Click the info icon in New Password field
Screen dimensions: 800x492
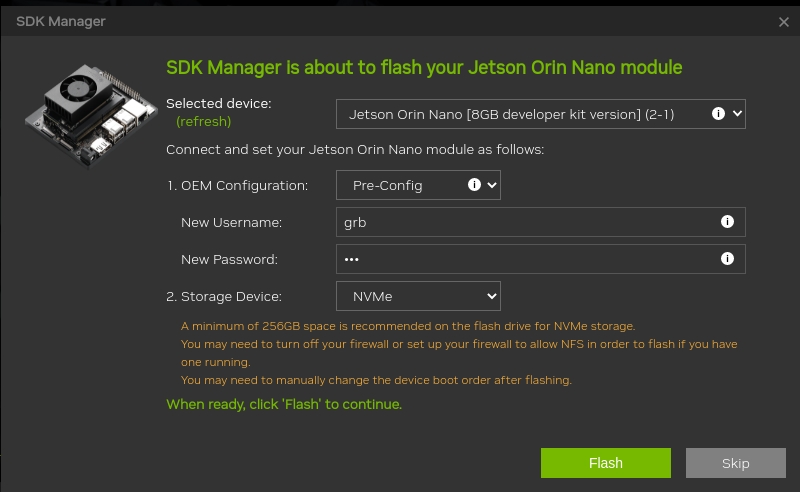click(727, 259)
